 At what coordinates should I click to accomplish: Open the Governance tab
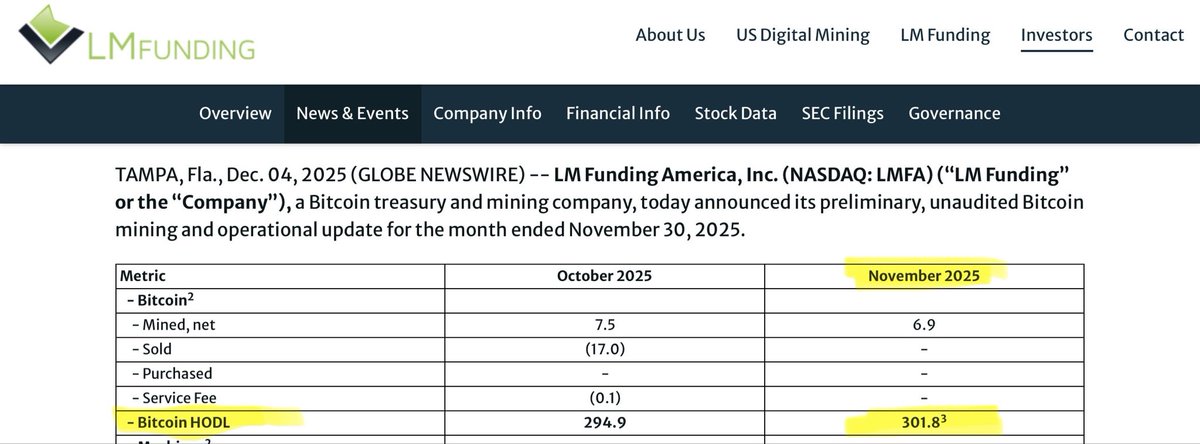[954, 113]
